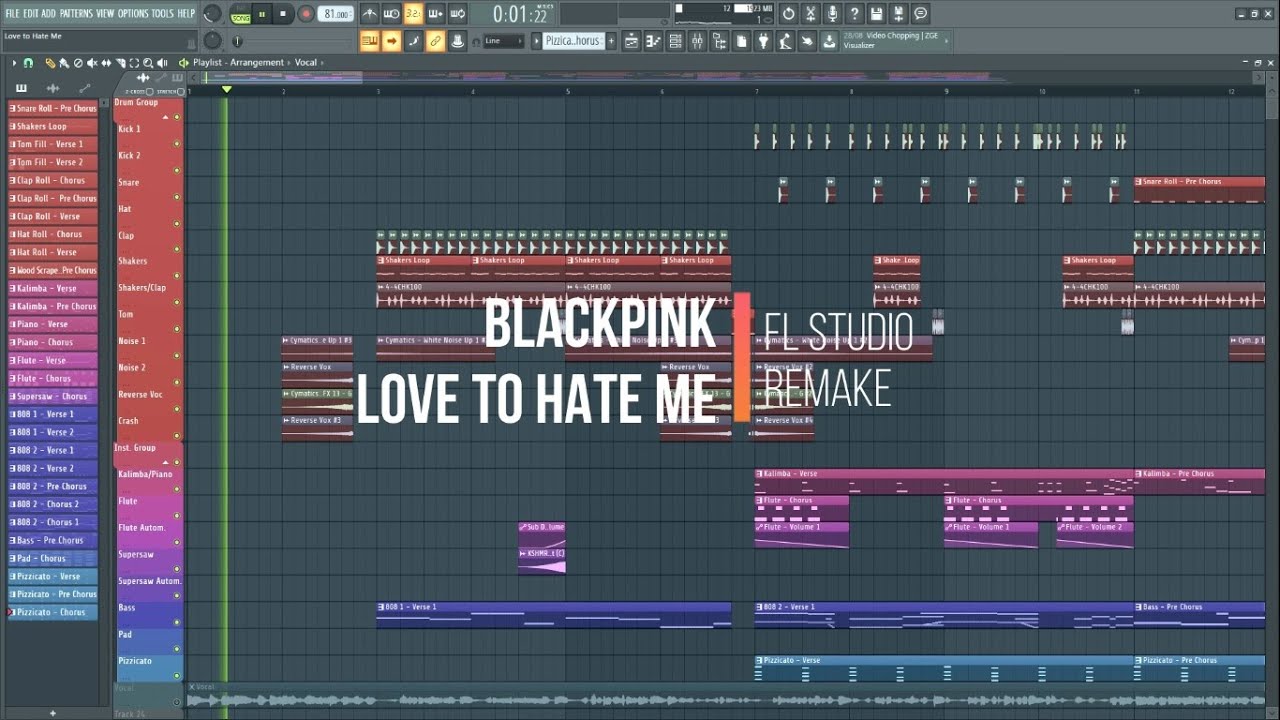
Task: Choose the Select tool in Playlist
Action: click(134, 63)
